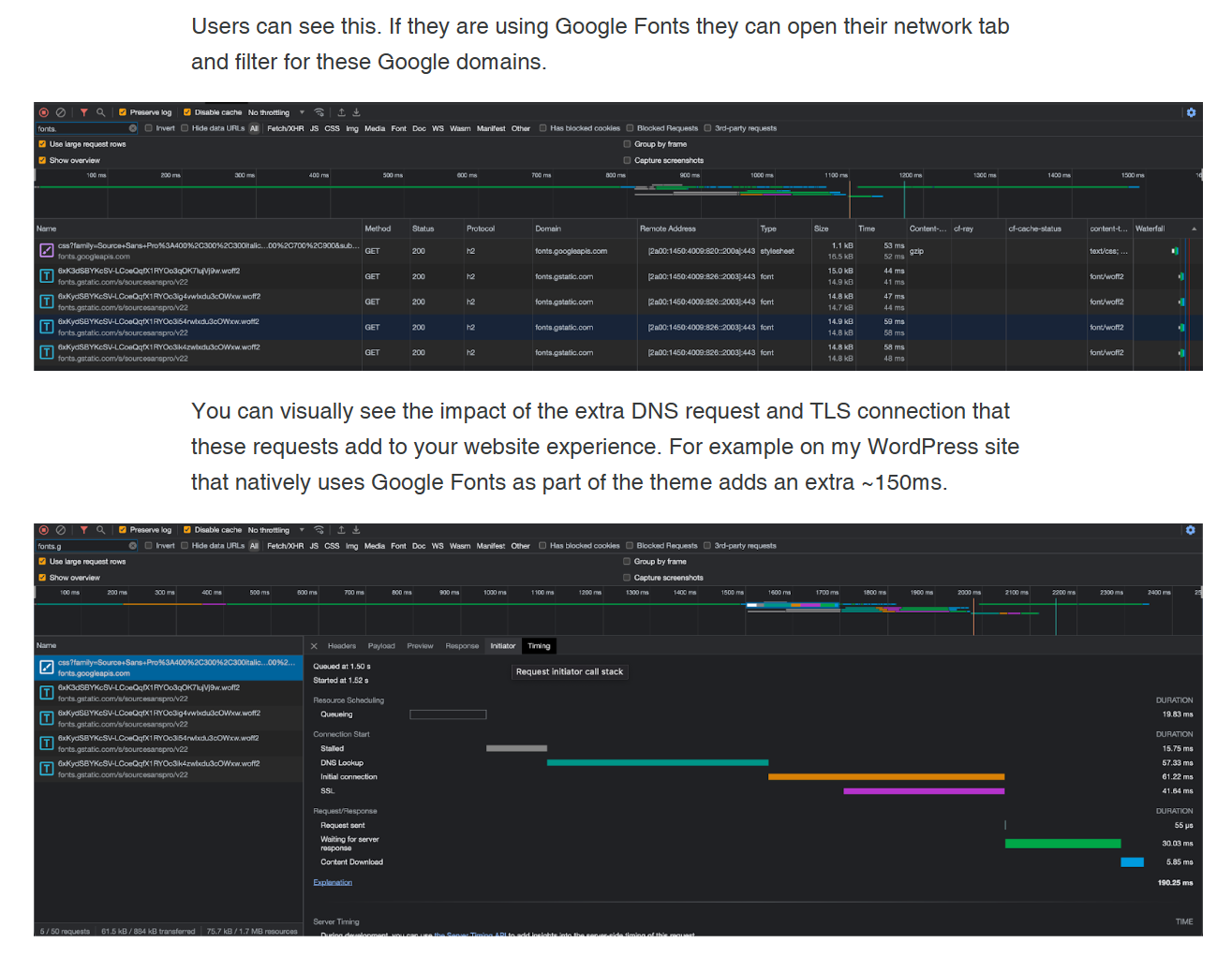The width and height of the screenshot is (1232, 957).
Task: Enable Capture screenshots in lower DevTools panel
Action: pos(627,578)
